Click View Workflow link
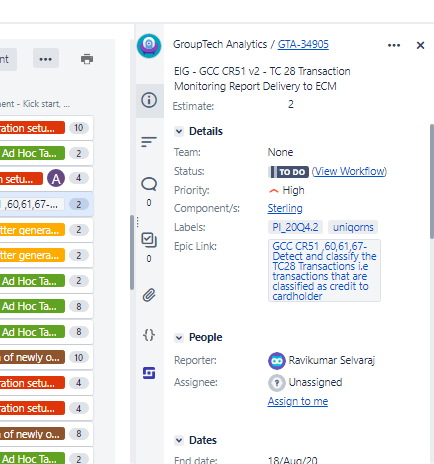The image size is (434, 464). [x=349, y=171]
